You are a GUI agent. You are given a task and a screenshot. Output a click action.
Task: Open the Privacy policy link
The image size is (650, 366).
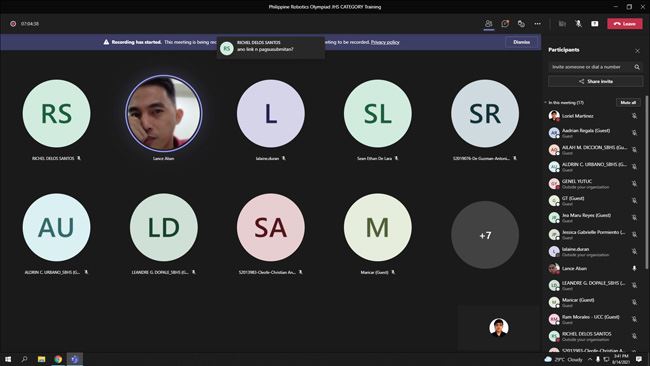pyautogui.click(x=385, y=42)
